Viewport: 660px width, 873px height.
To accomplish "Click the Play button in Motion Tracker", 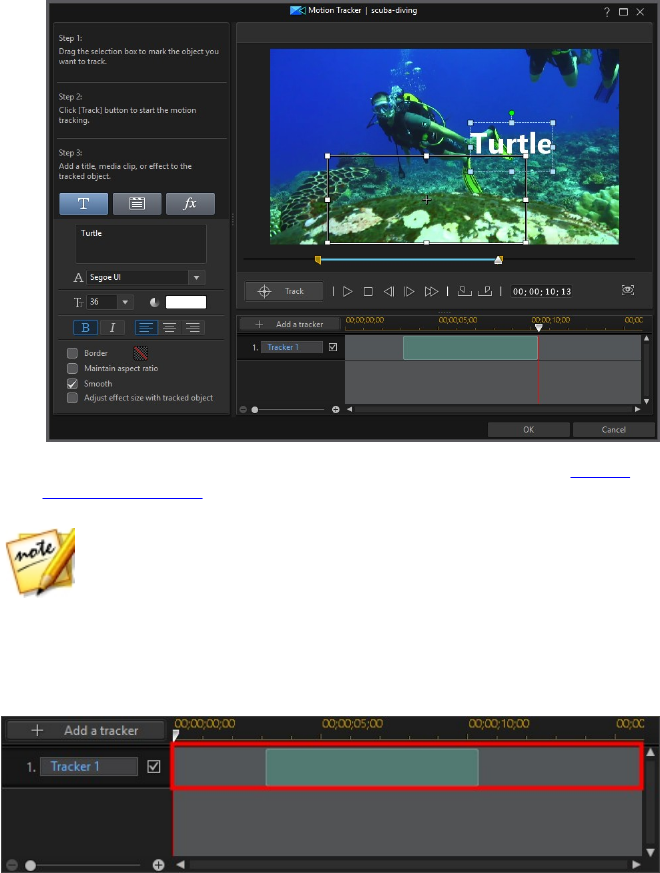I will tap(348, 291).
